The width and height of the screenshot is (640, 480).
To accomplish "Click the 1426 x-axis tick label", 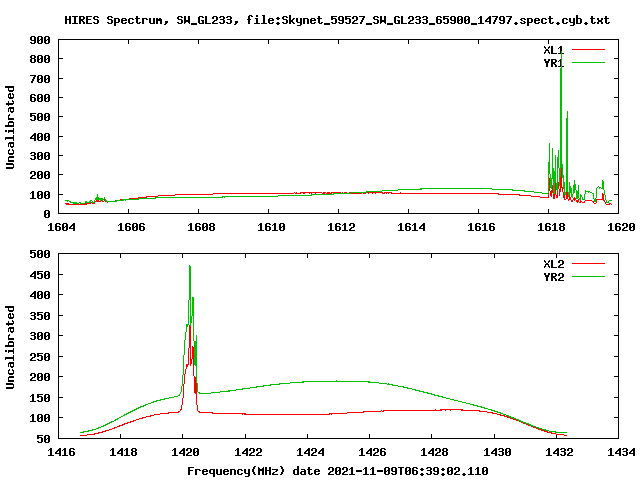I will [x=372, y=452].
